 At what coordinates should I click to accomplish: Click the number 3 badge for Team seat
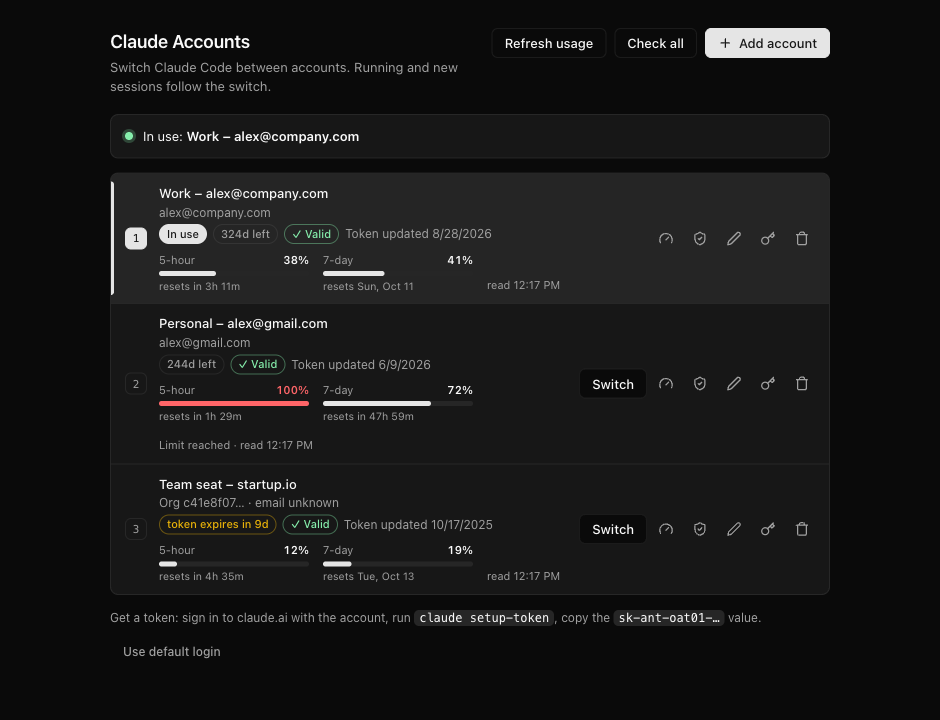pyautogui.click(x=136, y=529)
